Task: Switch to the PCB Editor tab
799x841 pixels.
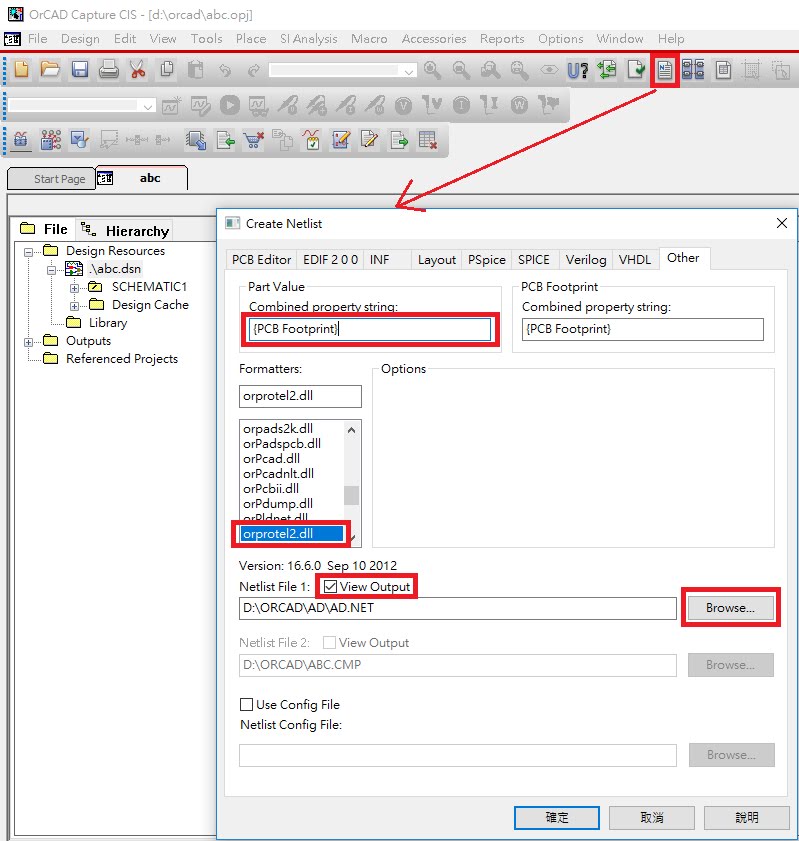Action: (261, 260)
